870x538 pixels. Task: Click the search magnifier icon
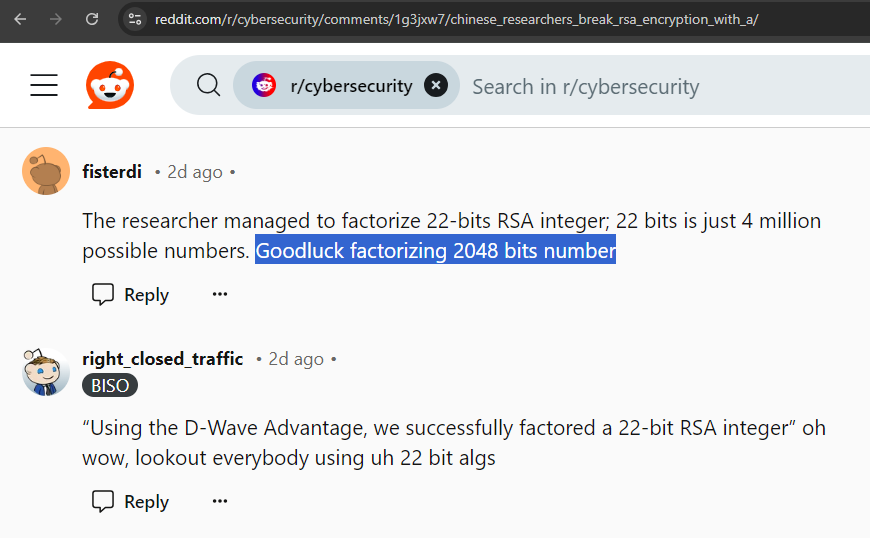[x=208, y=86]
